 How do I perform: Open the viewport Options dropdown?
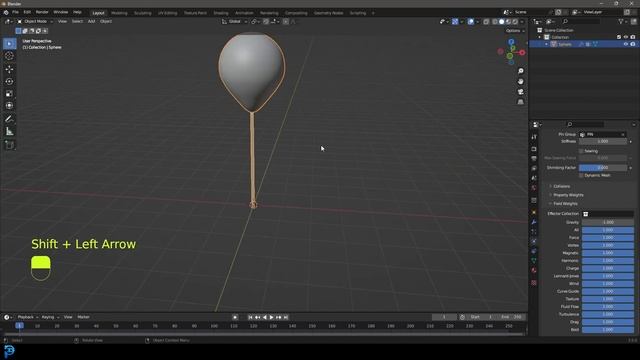[x=515, y=31]
